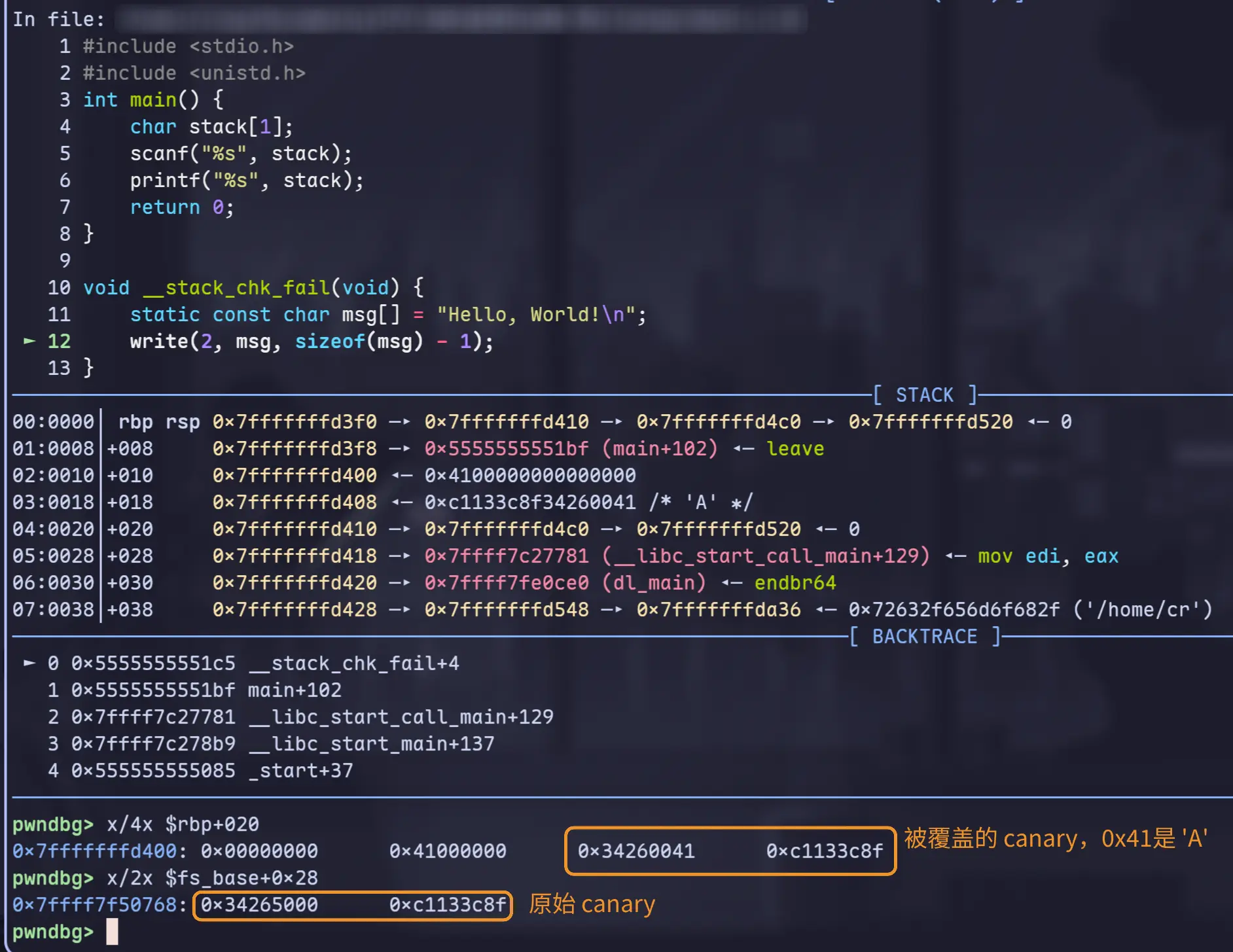The height and width of the screenshot is (952, 1233).
Task: Click 0xc1133c8f in the fs_base dump
Action: tap(448, 905)
